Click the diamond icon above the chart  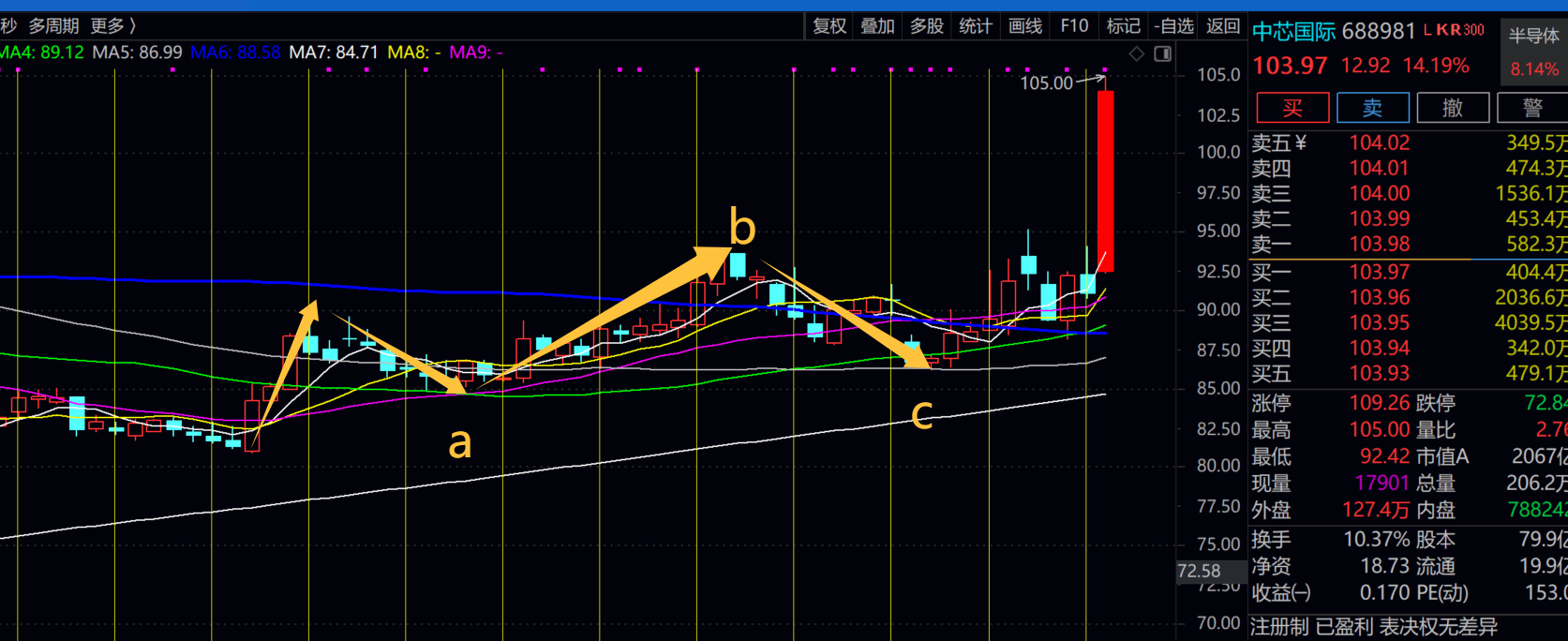tap(1136, 53)
